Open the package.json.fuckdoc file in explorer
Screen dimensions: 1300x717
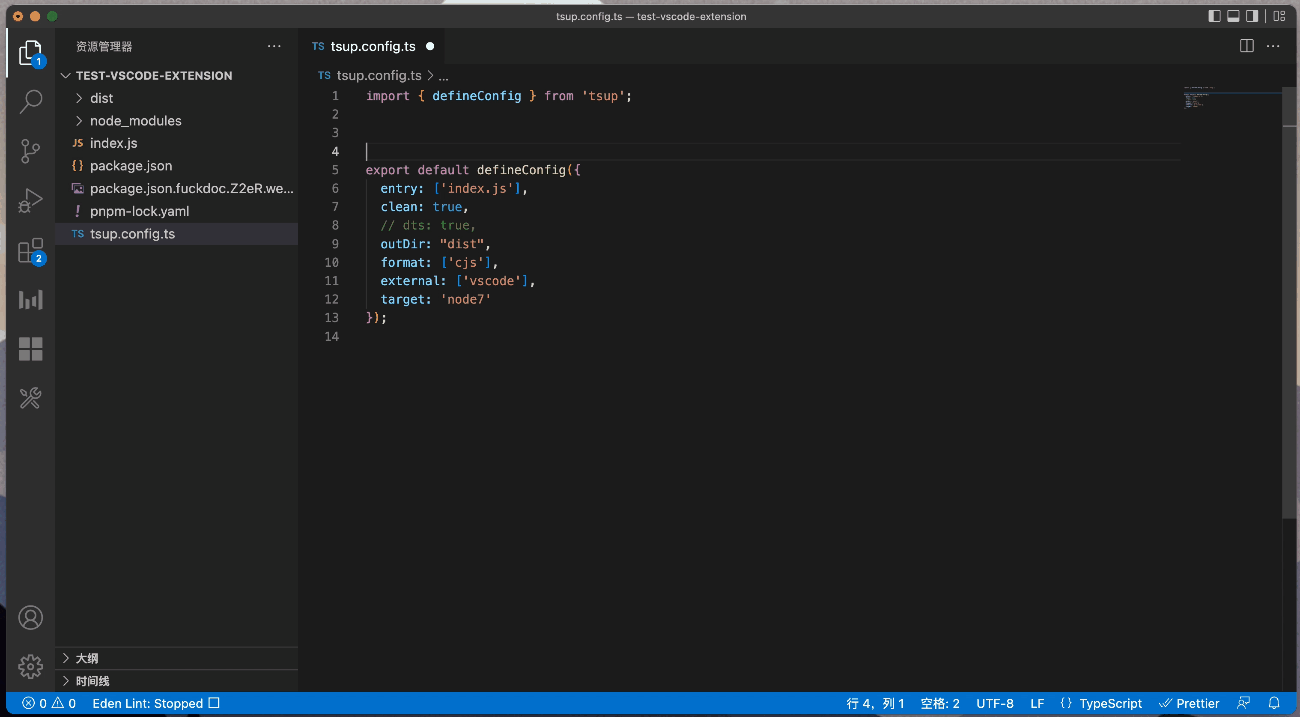(176, 188)
